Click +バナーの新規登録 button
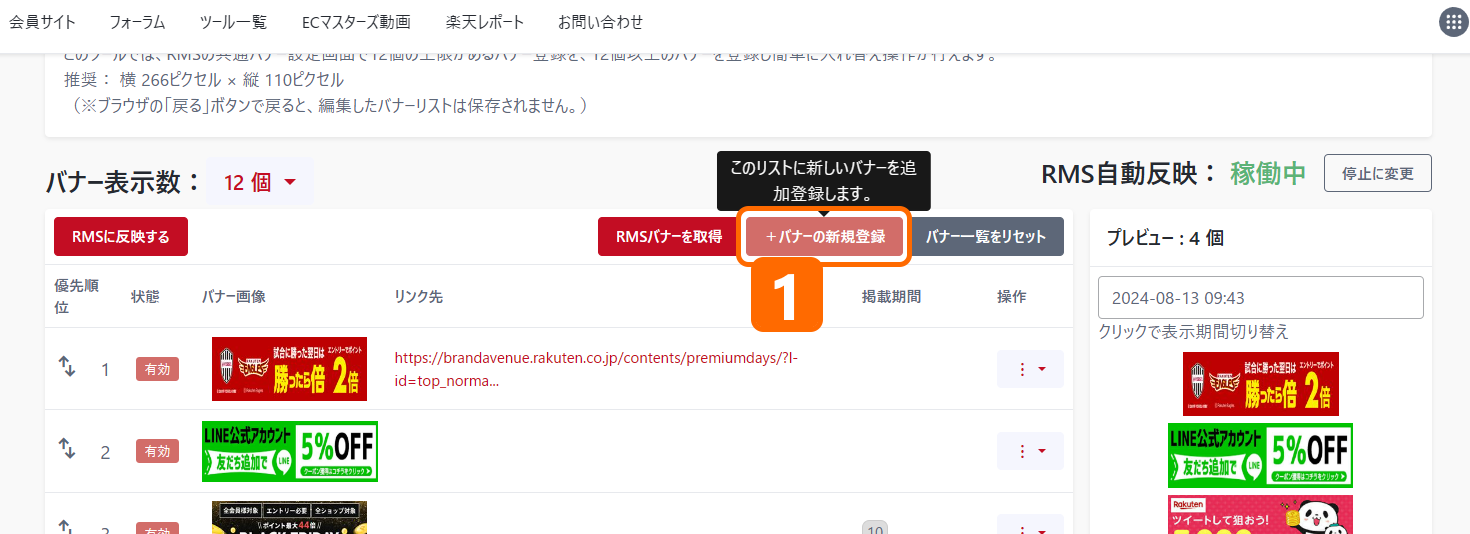Viewport: 1470px width, 534px height. point(824,237)
